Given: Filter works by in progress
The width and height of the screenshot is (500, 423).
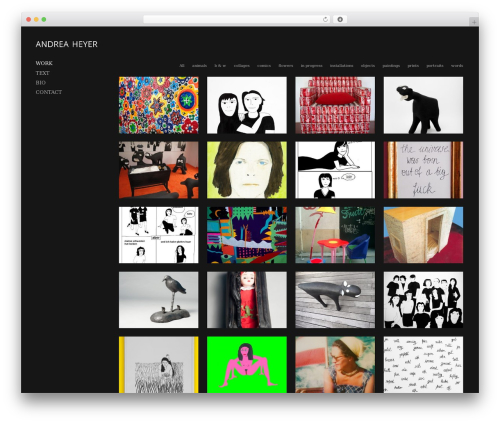Looking at the screenshot, I should click(x=312, y=66).
